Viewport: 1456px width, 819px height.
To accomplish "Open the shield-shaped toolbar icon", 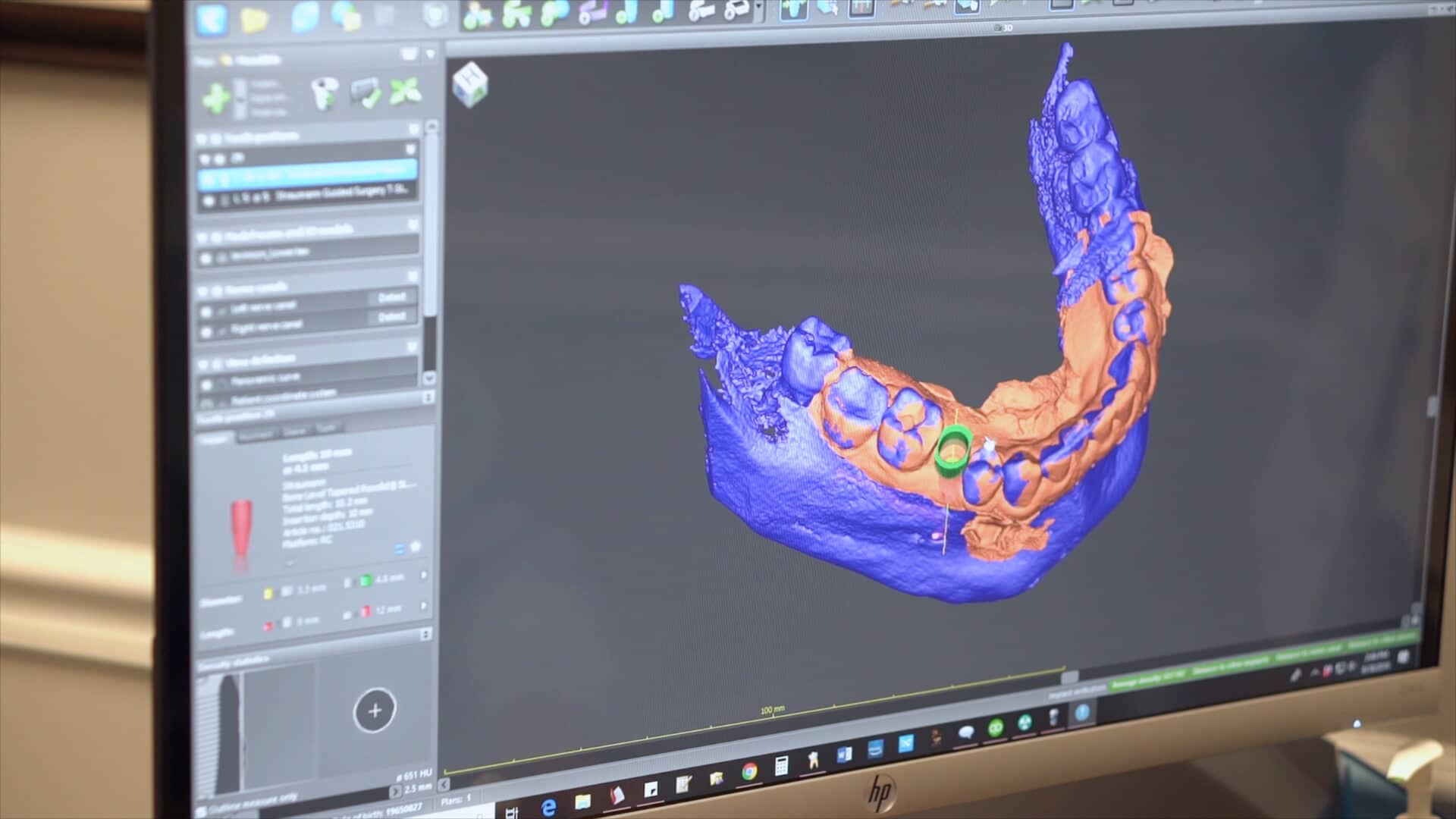I will pyautogui.click(x=435, y=16).
